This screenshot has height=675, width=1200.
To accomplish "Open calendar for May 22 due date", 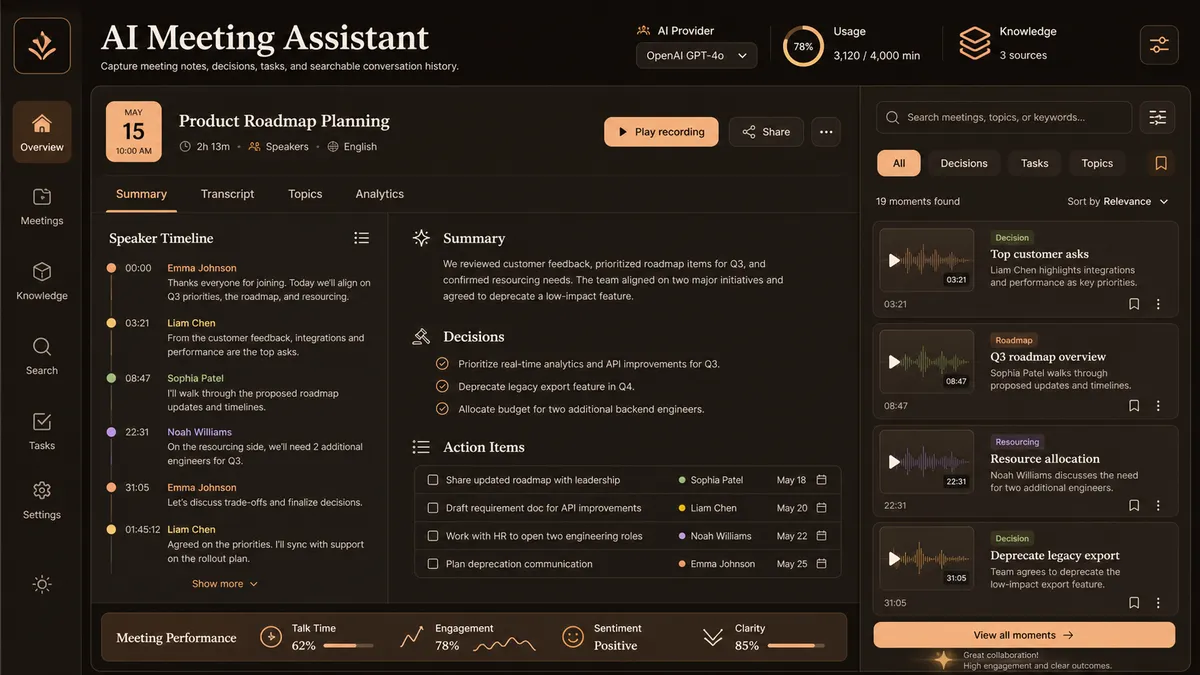I will [821, 536].
